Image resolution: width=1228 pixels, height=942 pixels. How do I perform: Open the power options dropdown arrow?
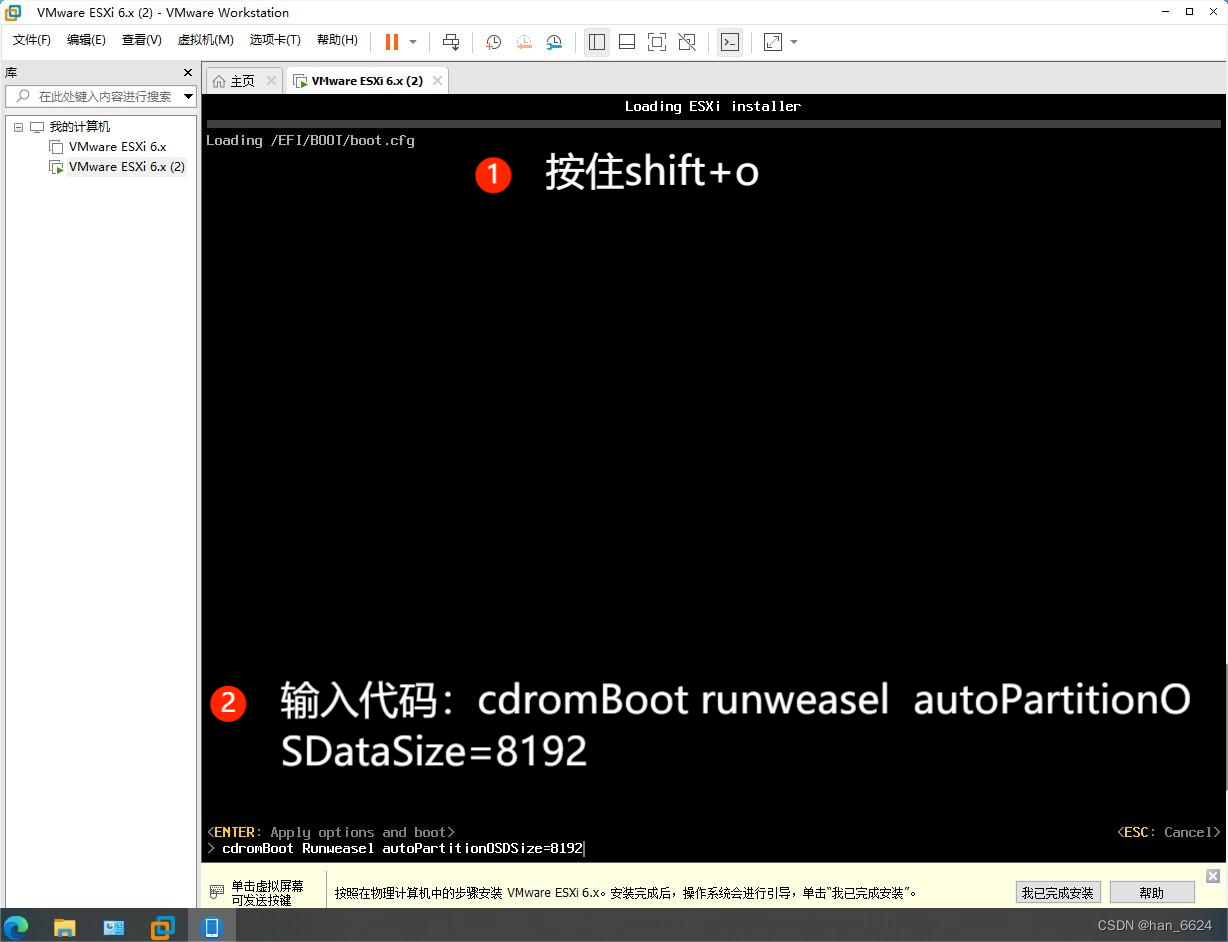(413, 42)
